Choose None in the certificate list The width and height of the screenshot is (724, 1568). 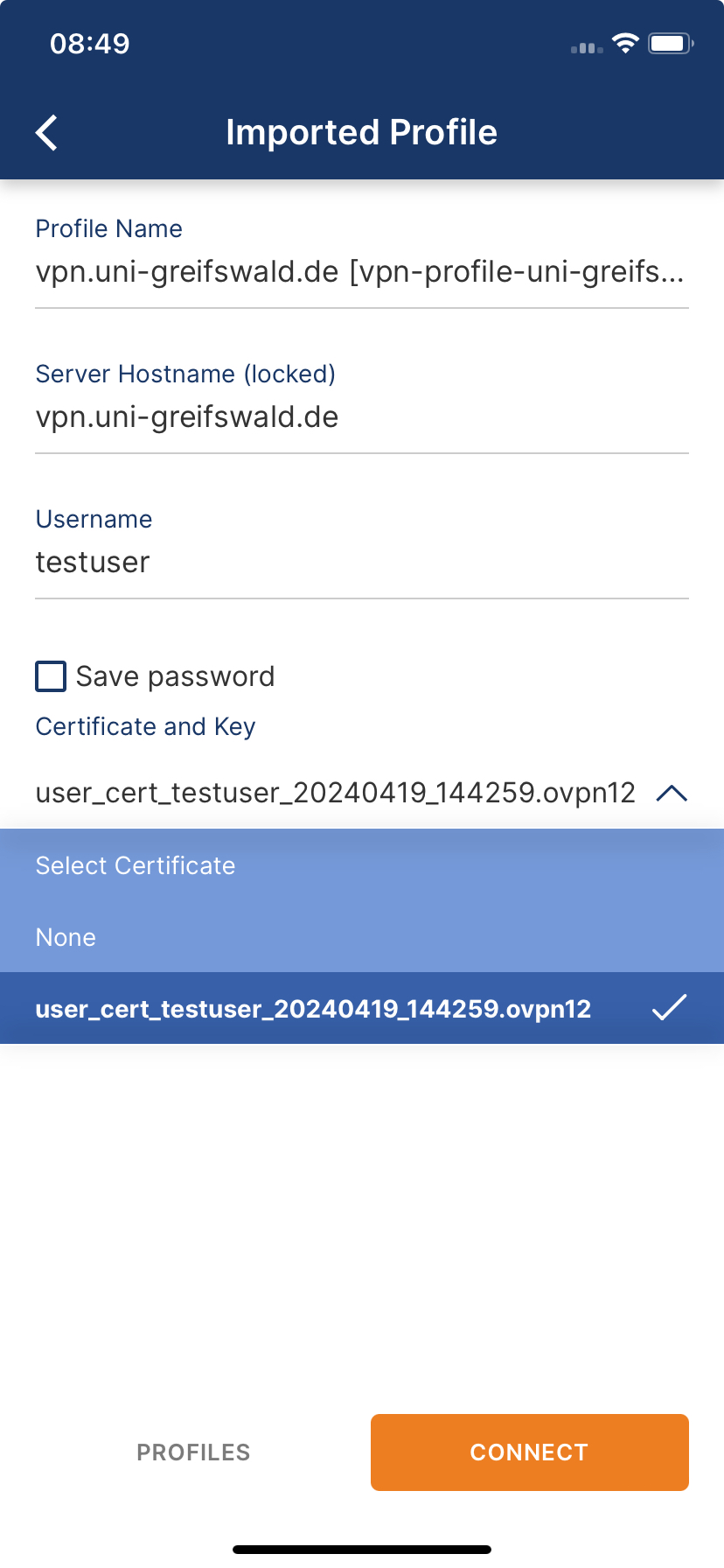point(66,937)
